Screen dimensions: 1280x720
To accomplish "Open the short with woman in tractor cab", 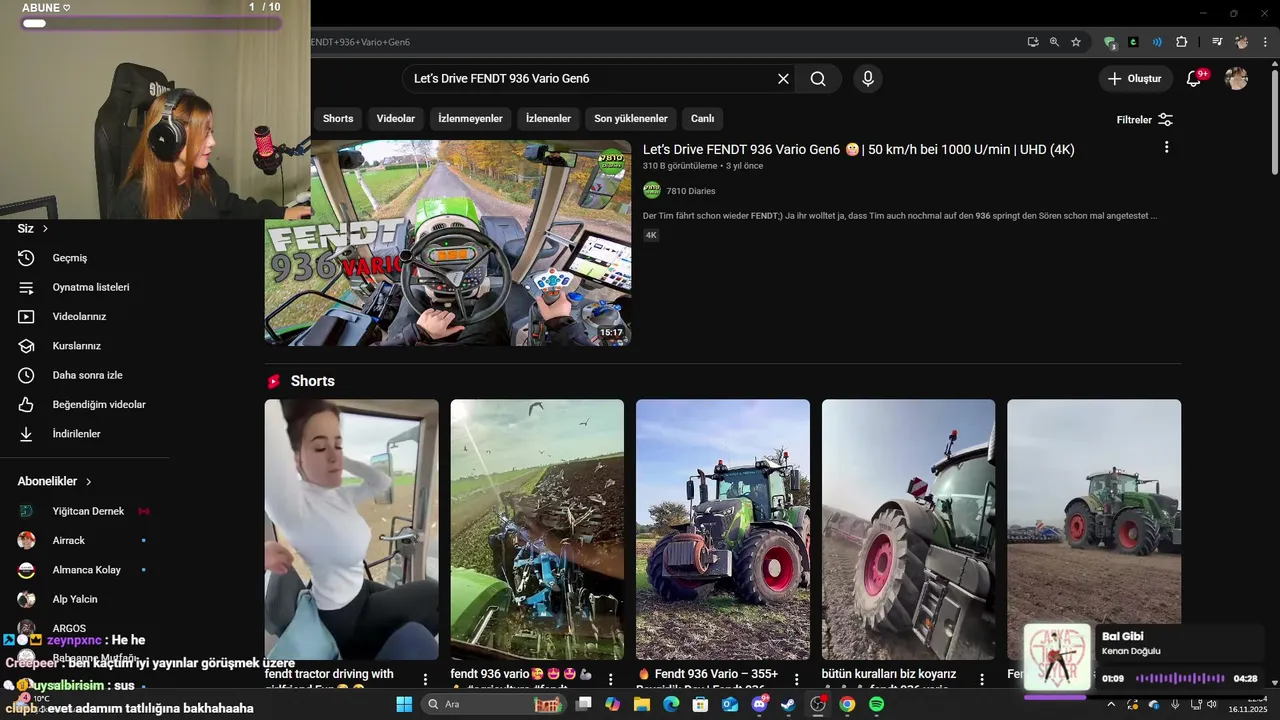I will coord(351,529).
